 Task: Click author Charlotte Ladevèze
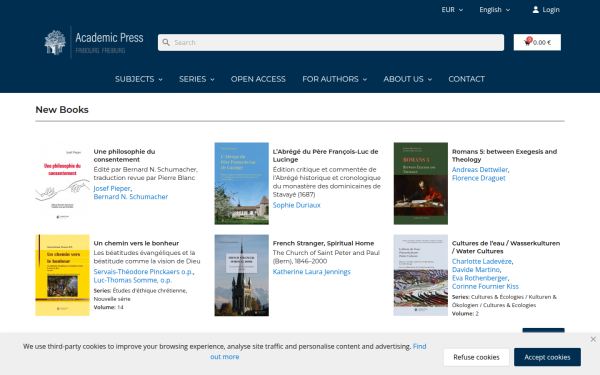point(482,261)
